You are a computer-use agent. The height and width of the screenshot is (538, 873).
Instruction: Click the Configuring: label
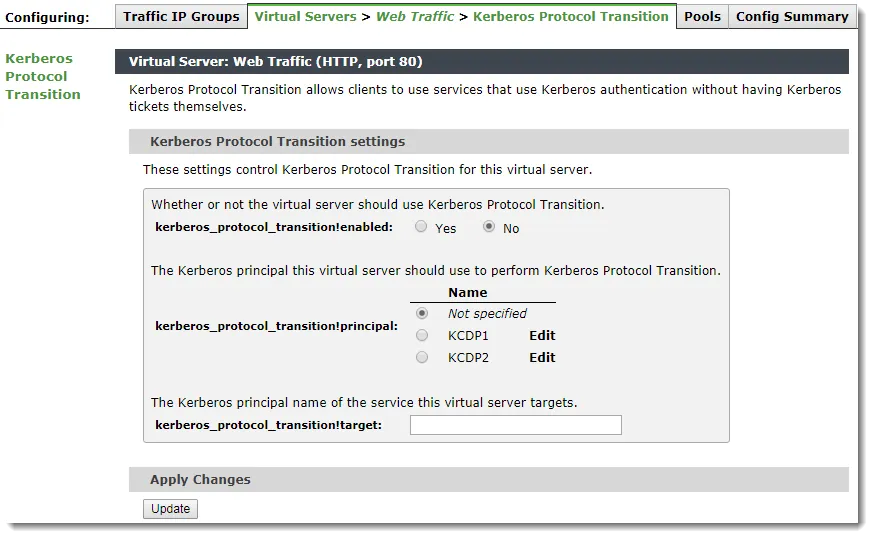tap(47, 17)
